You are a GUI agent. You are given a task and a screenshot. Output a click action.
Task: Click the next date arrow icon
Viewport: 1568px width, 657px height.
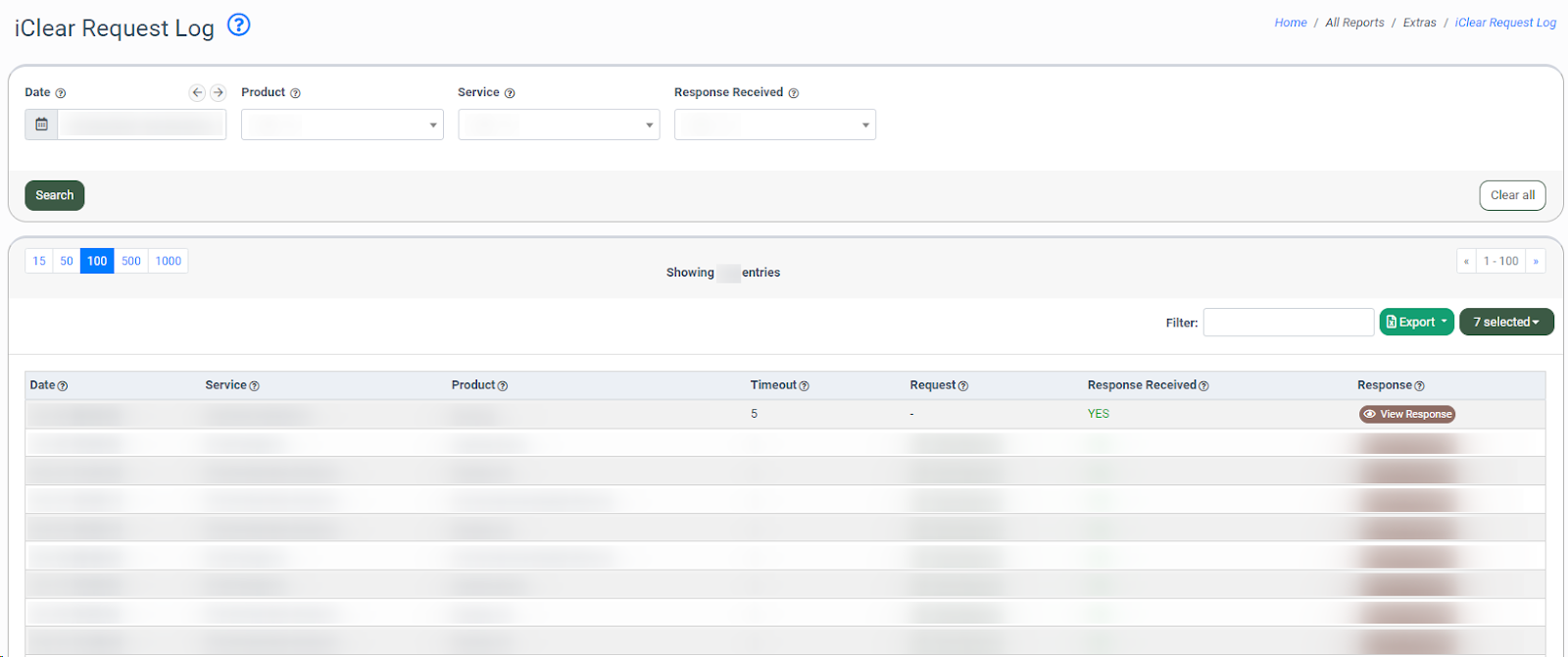tap(219, 92)
